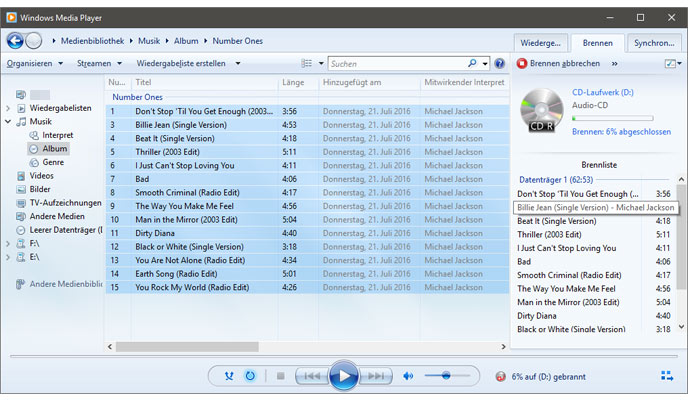Click Brennen abbrechen button
The image size is (688, 400).
point(558,63)
